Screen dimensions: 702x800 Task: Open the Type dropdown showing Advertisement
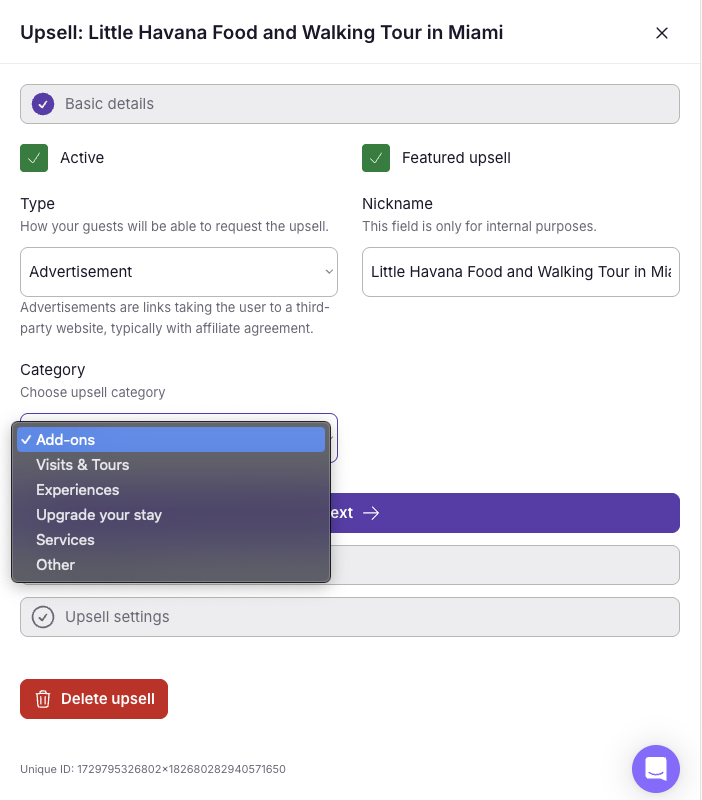point(179,272)
